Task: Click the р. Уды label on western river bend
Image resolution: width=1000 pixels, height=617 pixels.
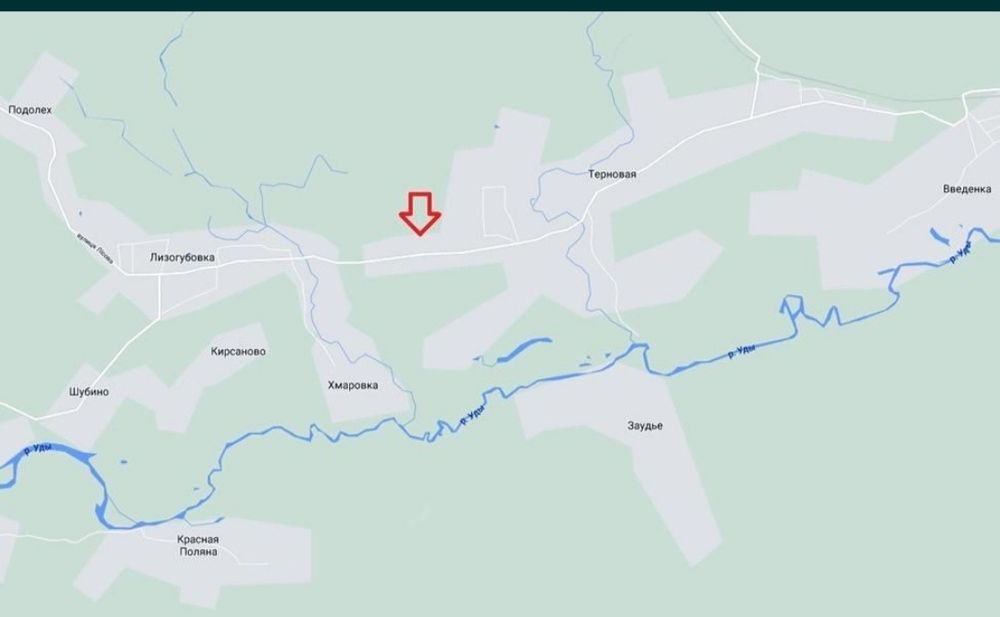Action: pos(38,449)
